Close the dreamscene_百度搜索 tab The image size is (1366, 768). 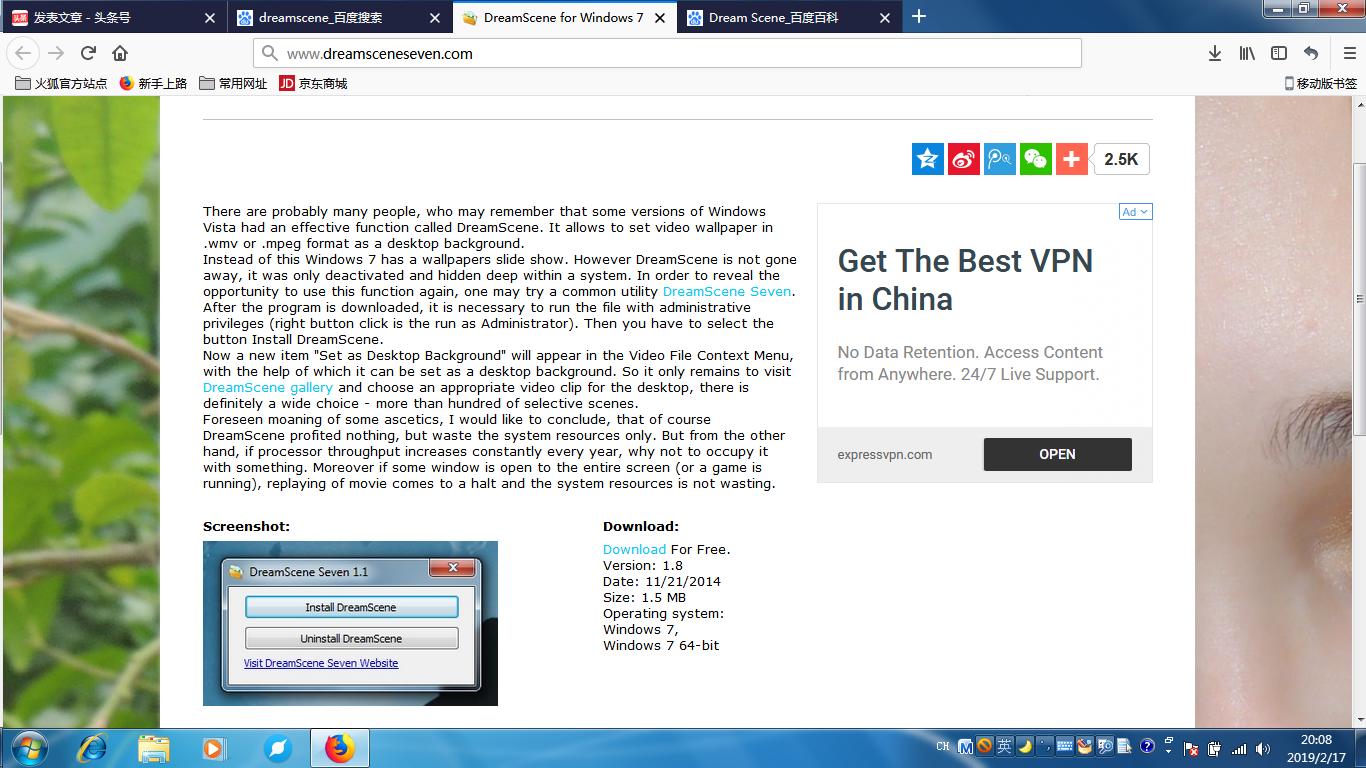(x=434, y=17)
